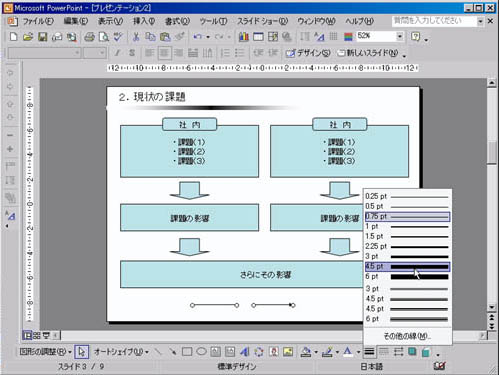
Task: Select the Oval drawing tool
Action: [x=201, y=351]
